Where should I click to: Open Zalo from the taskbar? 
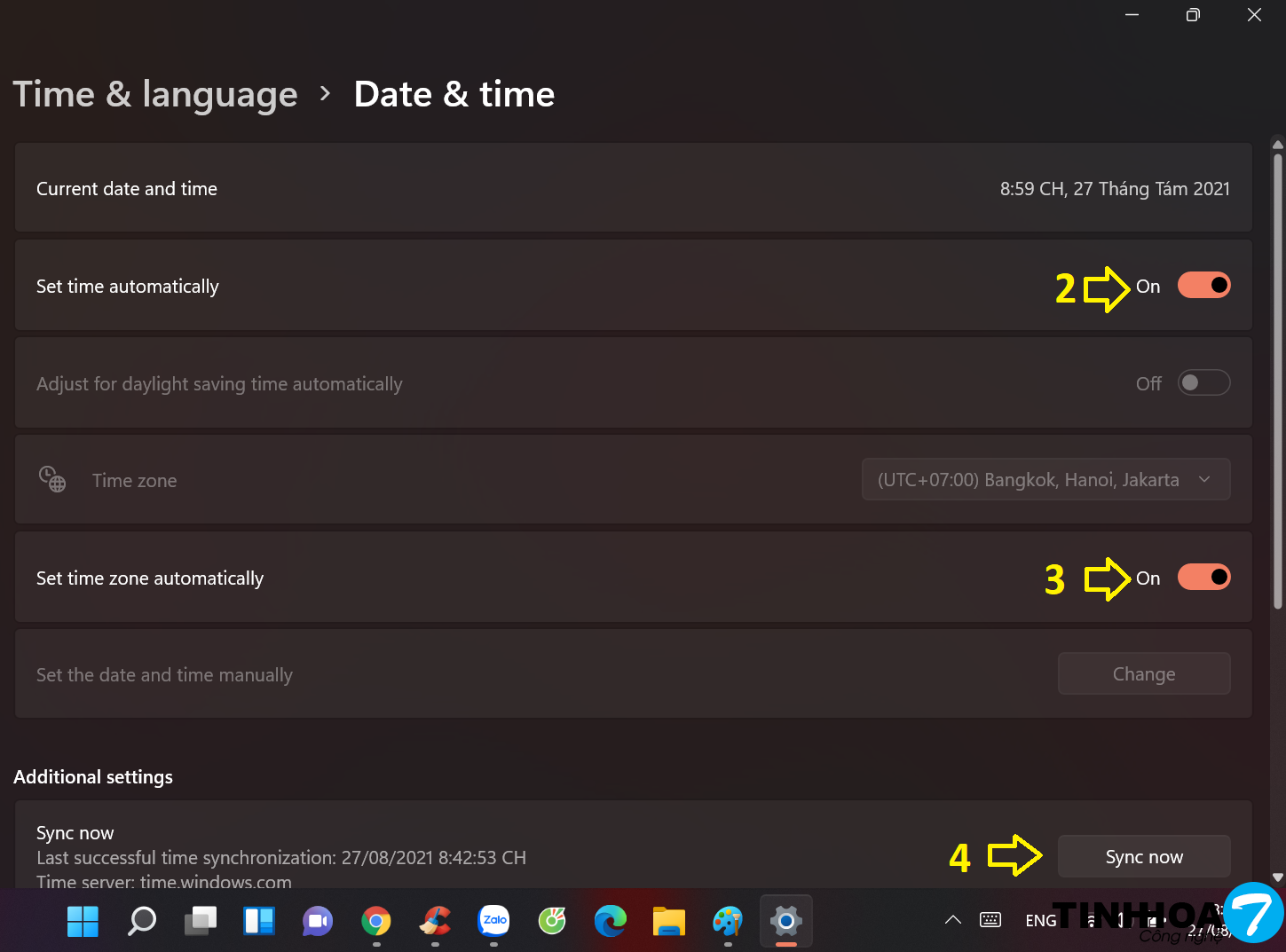[493, 921]
